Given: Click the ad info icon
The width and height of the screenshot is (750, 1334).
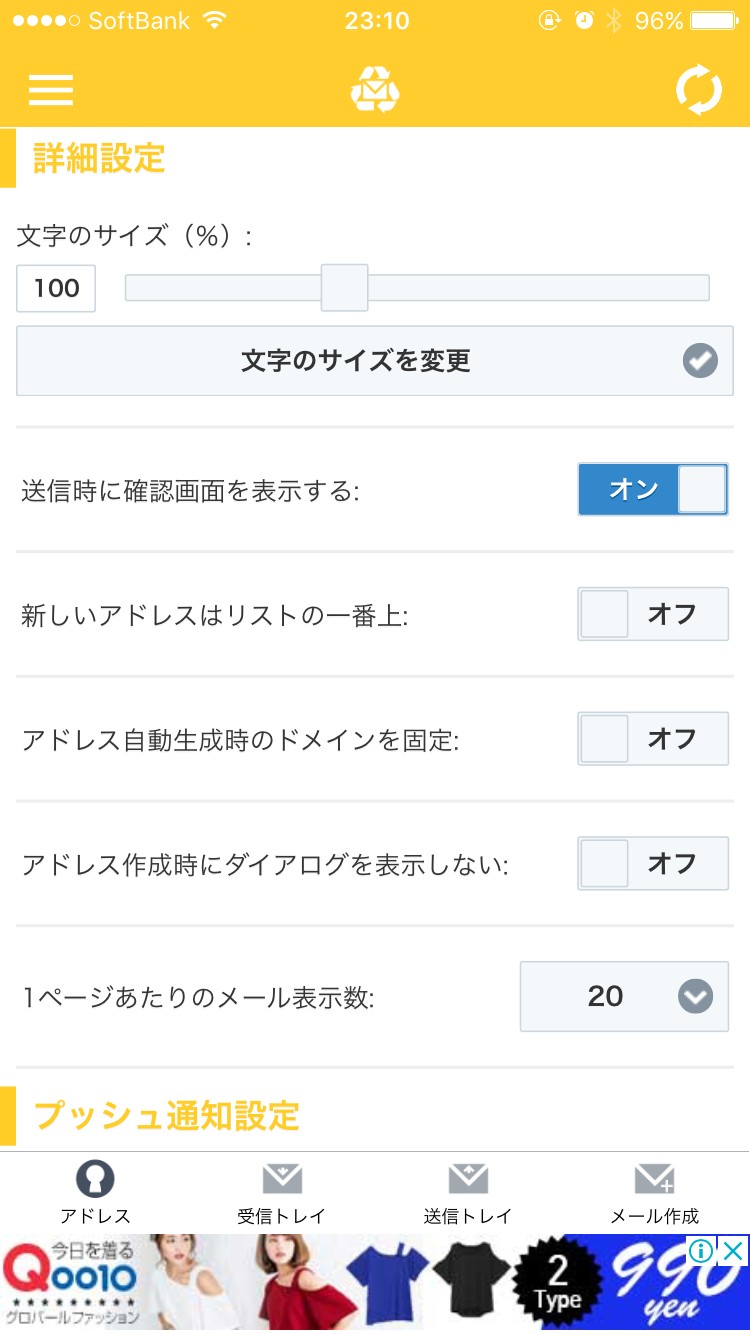Looking at the screenshot, I should pyautogui.click(x=701, y=1251).
